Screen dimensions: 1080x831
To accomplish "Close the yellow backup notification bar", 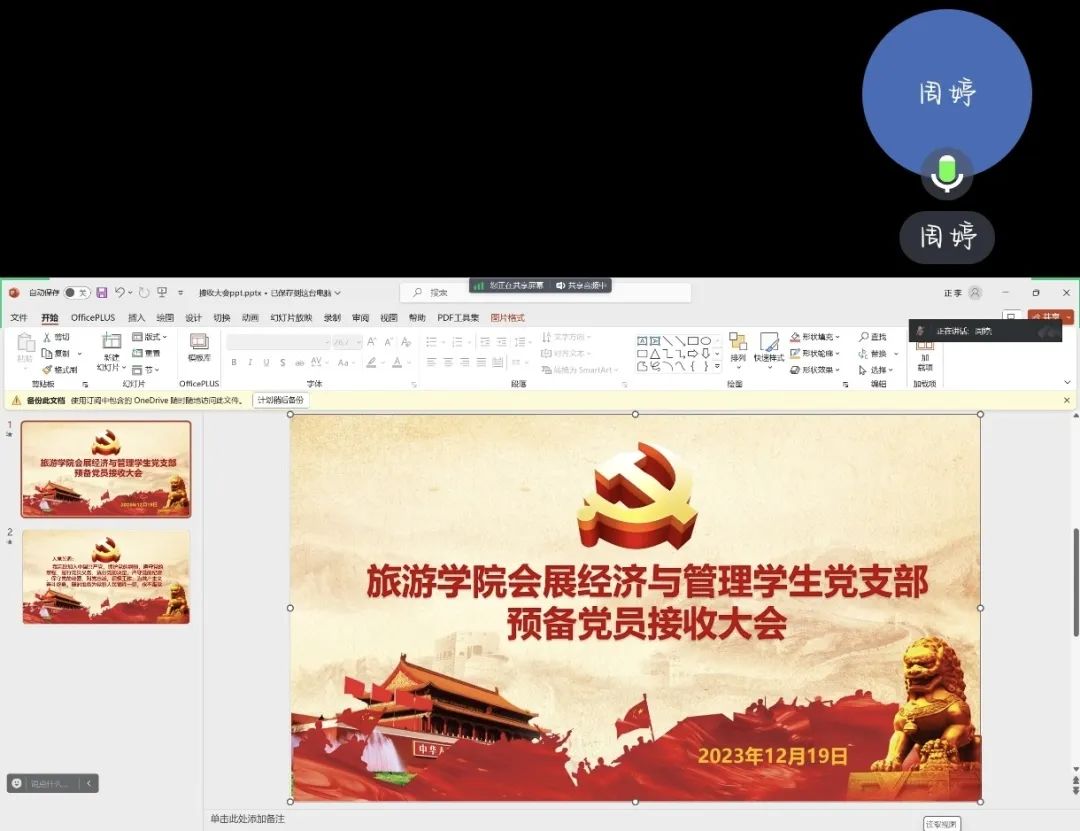I will click(1067, 400).
